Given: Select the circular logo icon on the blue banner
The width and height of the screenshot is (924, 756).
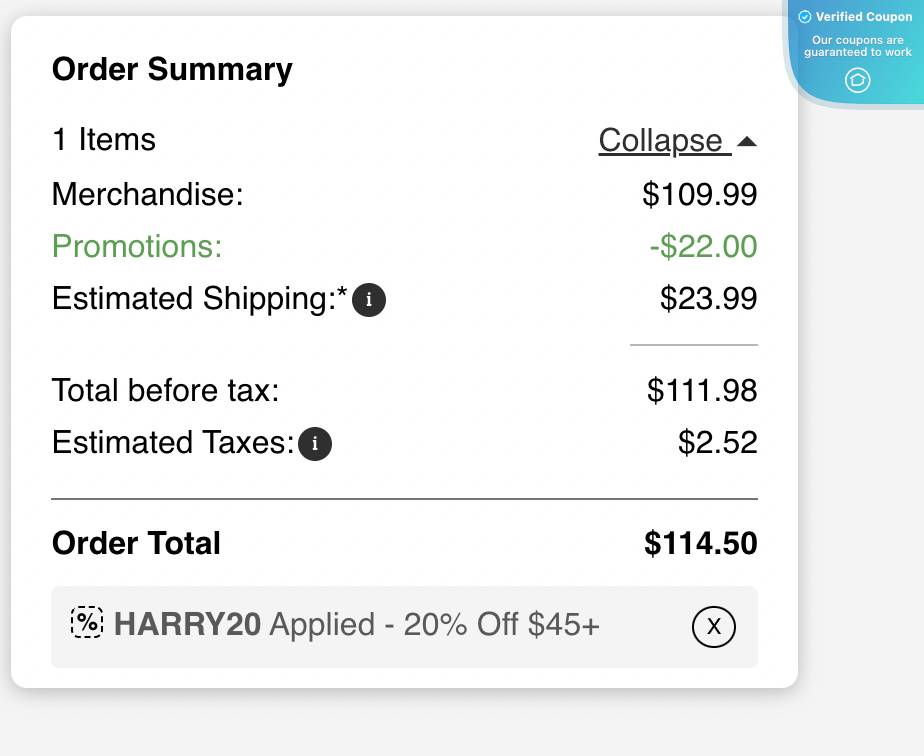Looking at the screenshot, I should 857,81.
